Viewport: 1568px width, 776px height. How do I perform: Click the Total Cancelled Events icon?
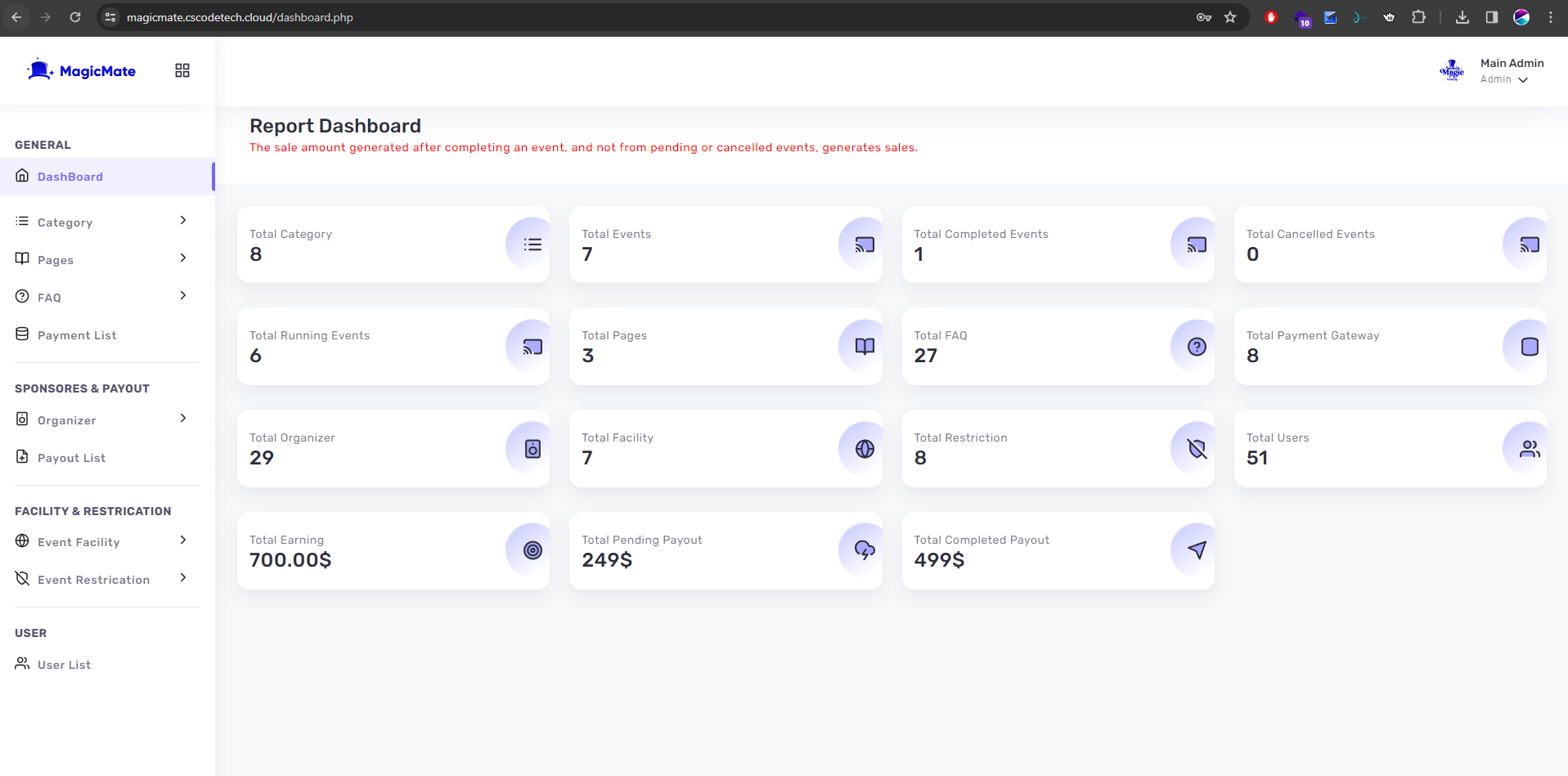[x=1529, y=244]
